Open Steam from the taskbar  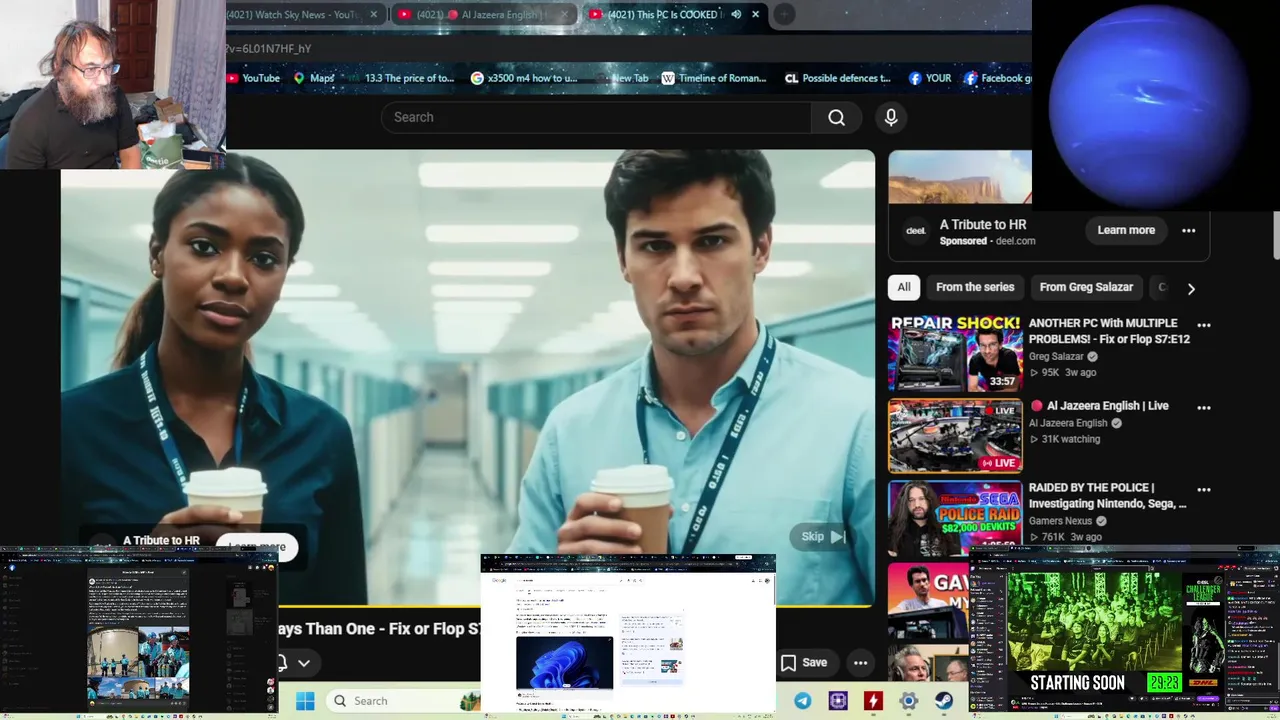click(x=944, y=701)
